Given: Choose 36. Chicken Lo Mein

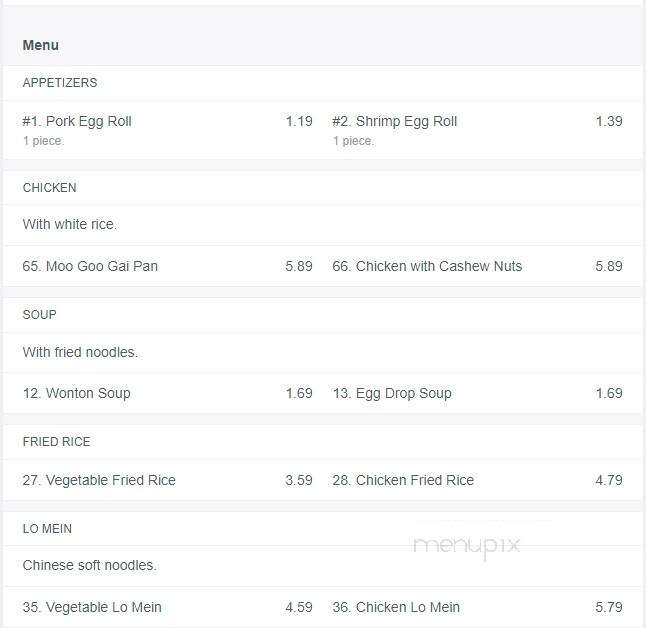Looking at the screenshot, I should coord(396,607).
